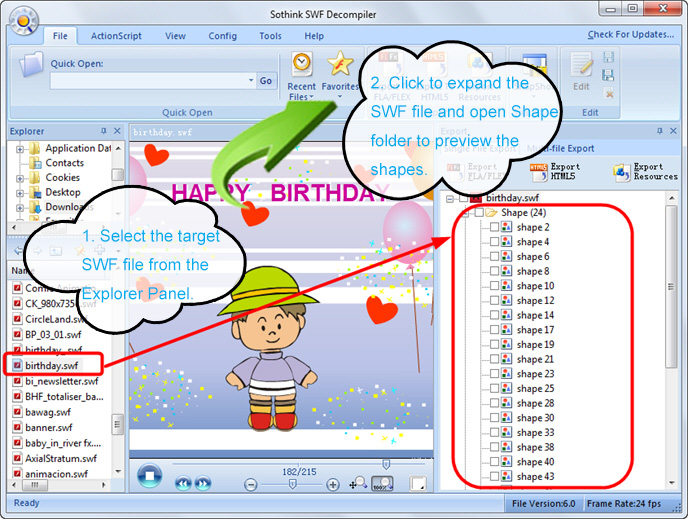Viewport: 688px width, 519px height.
Task: Click the second save icon in Edit group
Action: tap(609, 75)
